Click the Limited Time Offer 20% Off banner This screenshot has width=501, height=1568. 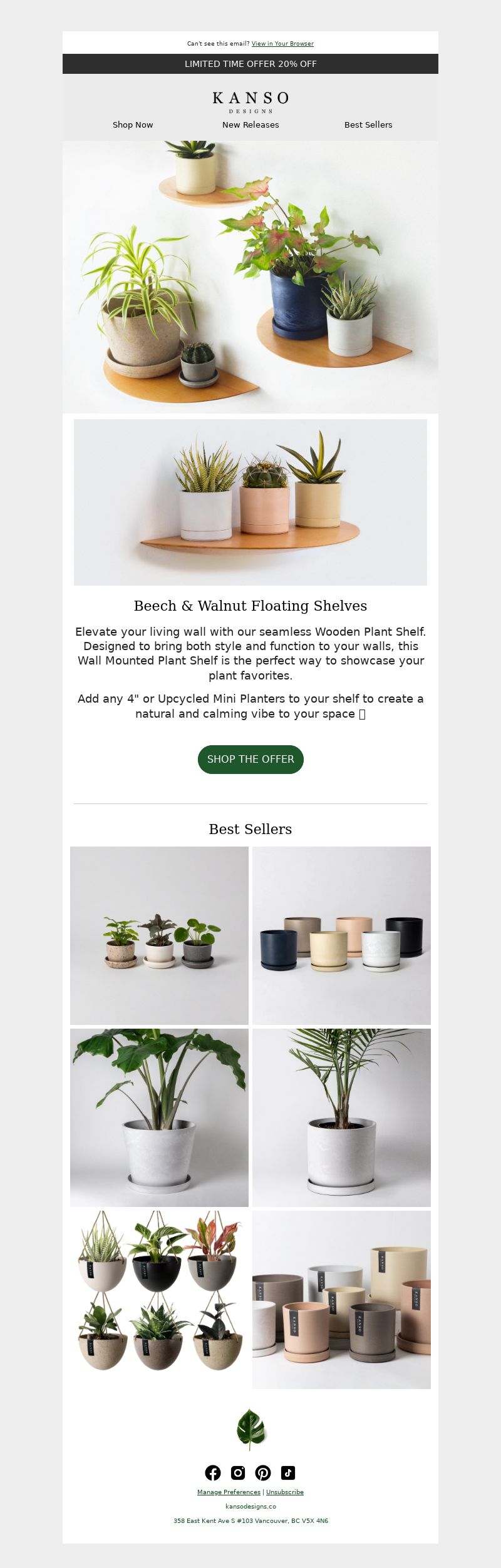[250, 64]
